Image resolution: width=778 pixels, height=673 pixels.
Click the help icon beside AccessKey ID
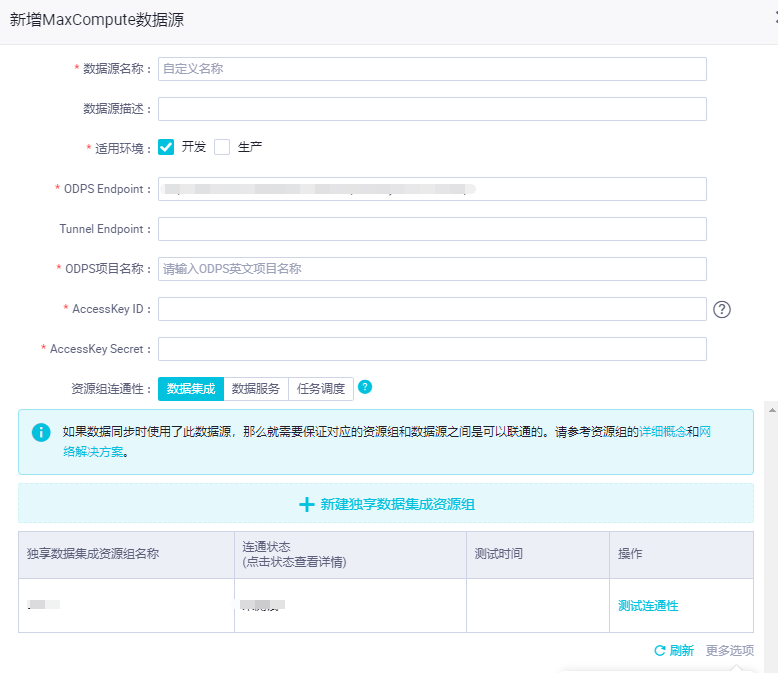click(721, 309)
